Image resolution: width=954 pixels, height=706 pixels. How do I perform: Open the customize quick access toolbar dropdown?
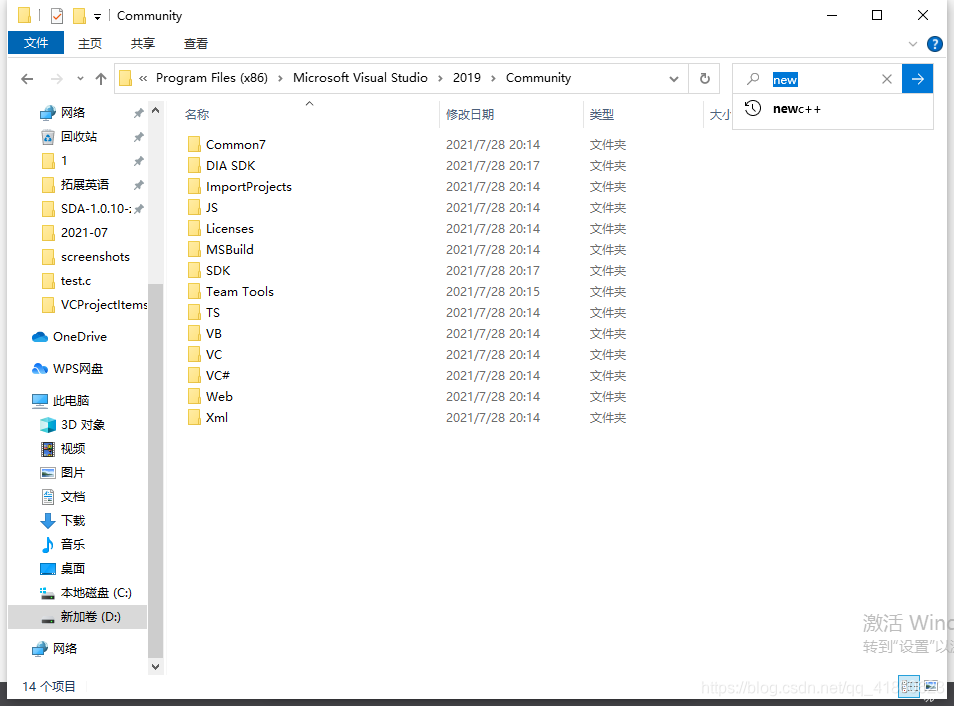[x=97, y=16]
